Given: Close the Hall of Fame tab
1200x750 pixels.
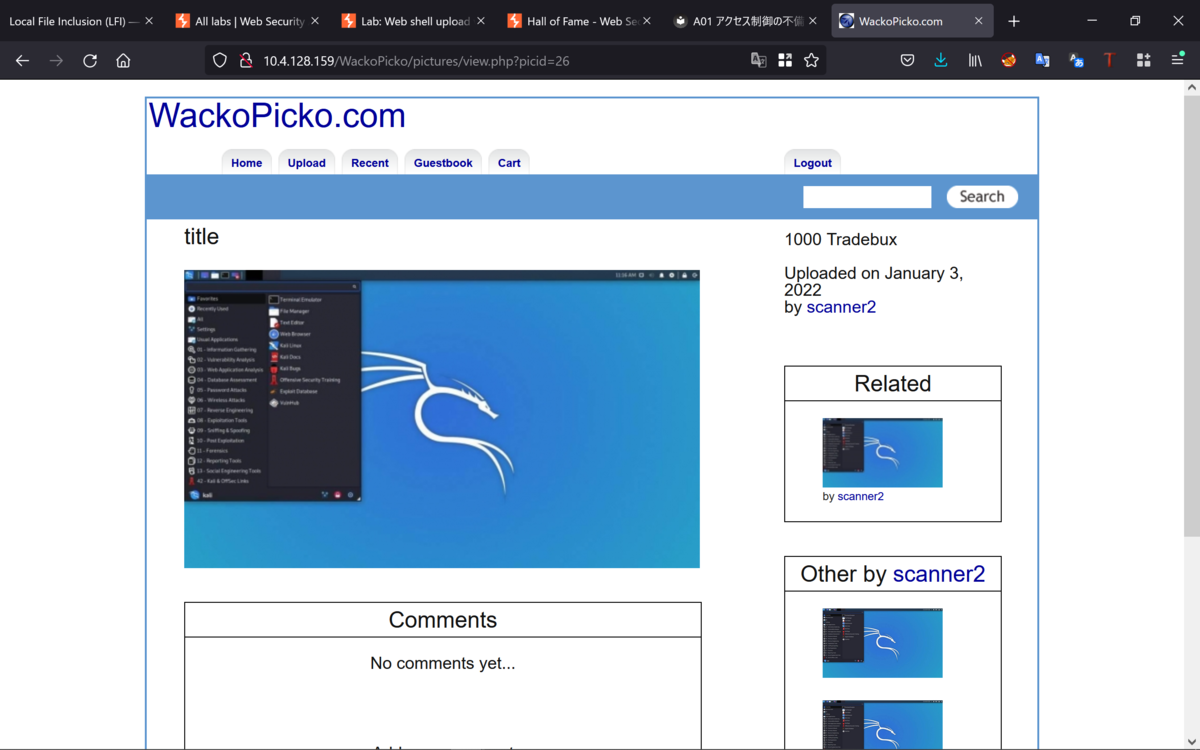Looking at the screenshot, I should [x=647, y=21].
